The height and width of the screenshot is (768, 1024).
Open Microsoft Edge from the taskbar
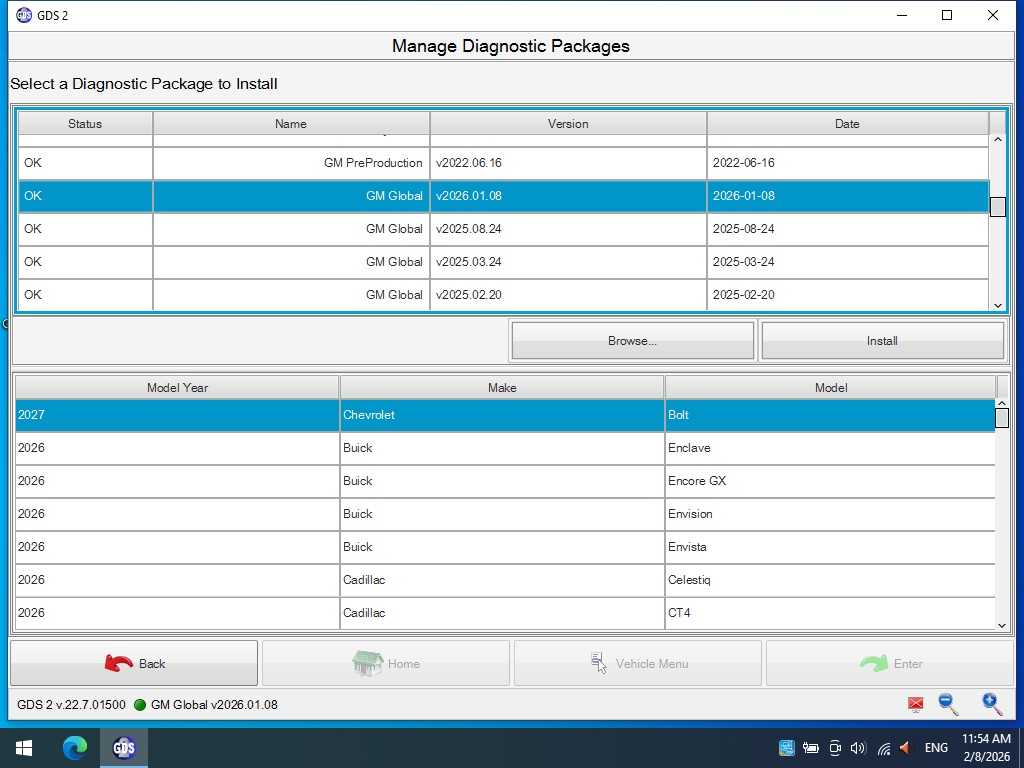point(75,747)
